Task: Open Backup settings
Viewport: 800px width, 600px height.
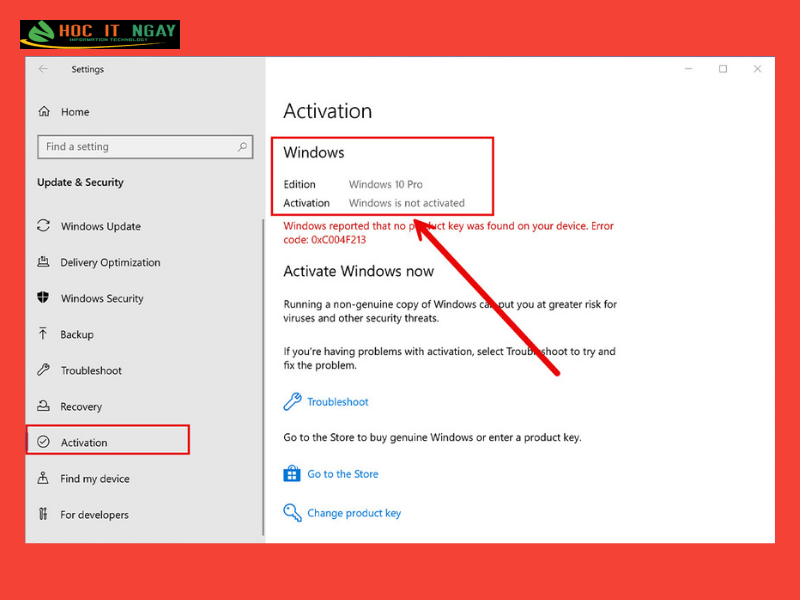Action: click(x=77, y=334)
